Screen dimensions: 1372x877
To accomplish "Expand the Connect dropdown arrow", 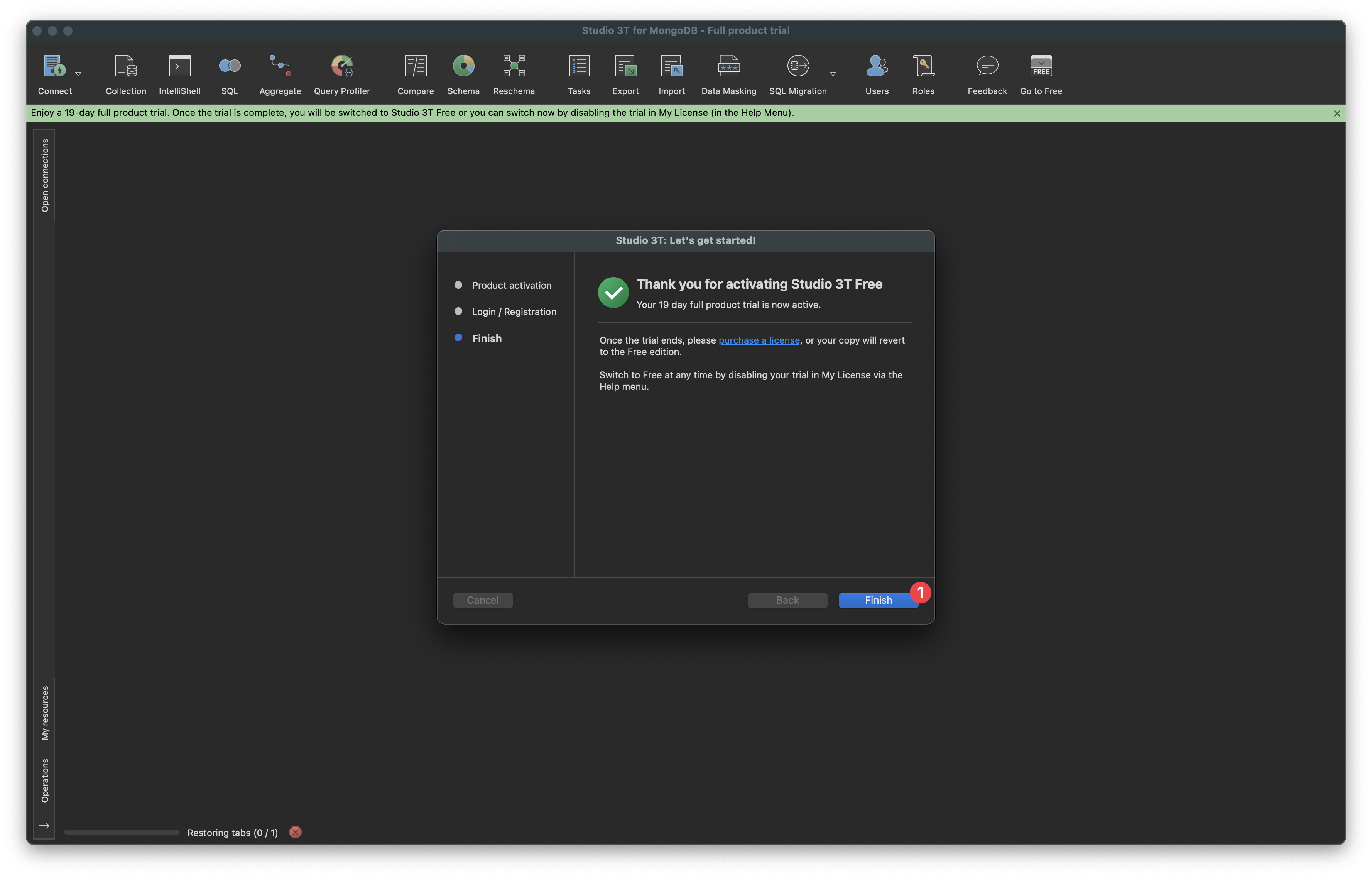I will pos(79,73).
